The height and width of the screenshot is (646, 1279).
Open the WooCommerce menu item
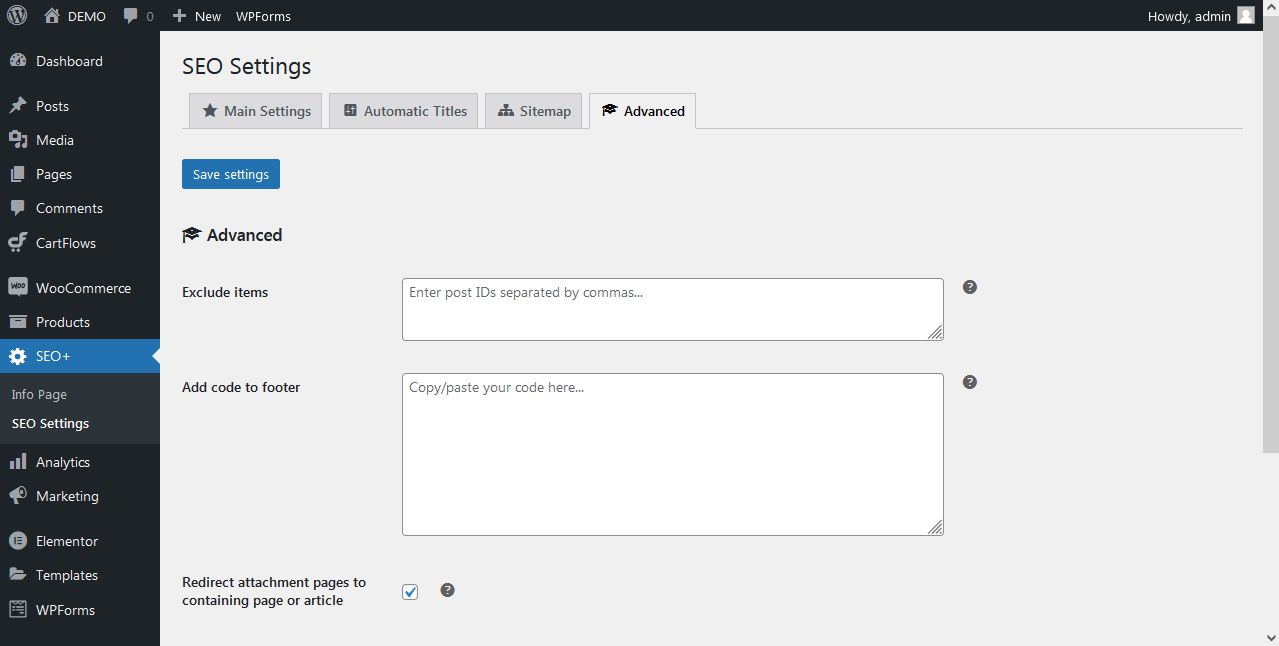click(80, 288)
